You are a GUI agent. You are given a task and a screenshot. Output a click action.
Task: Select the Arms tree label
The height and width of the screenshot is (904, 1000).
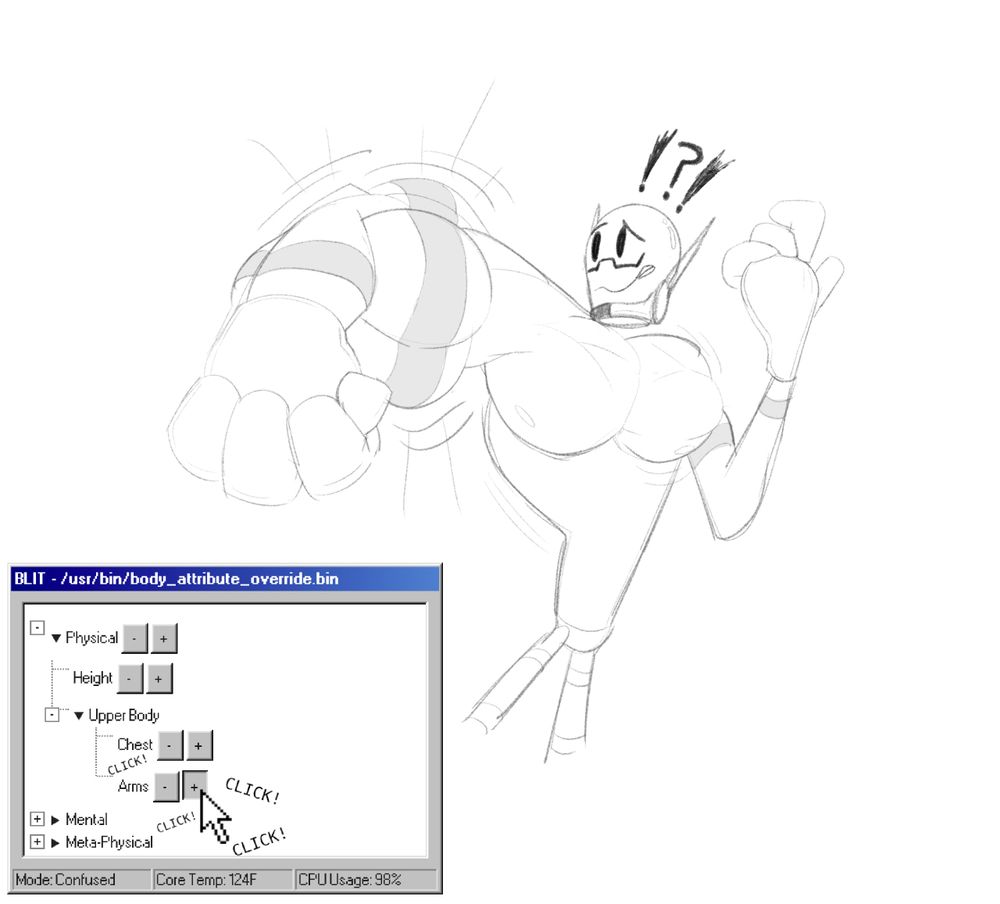tap(133, 786)
